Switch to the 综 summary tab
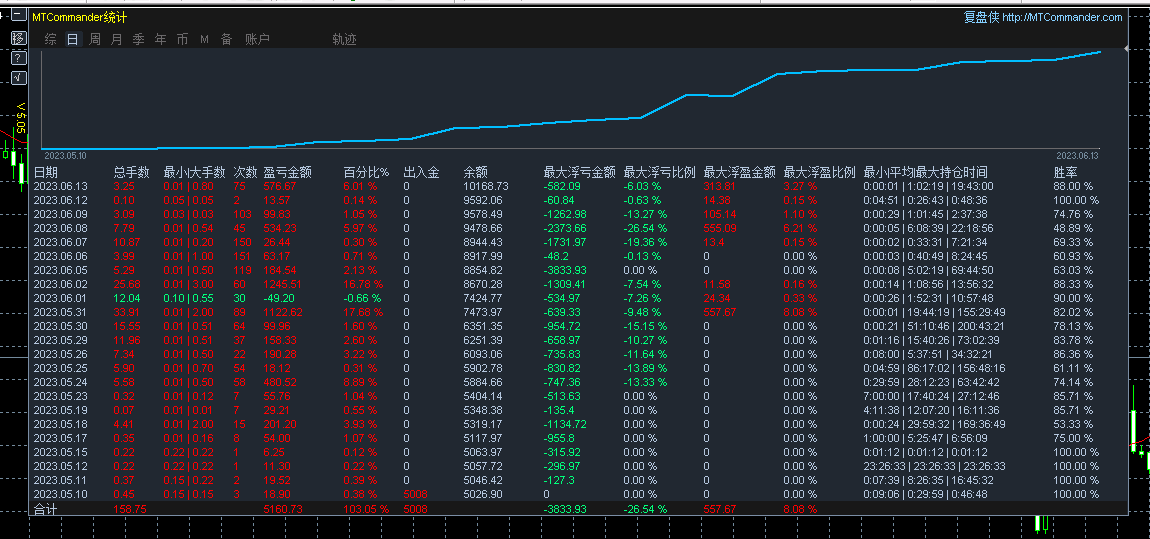The width and height of the screenshot is (1150, 539). [51, 40]
